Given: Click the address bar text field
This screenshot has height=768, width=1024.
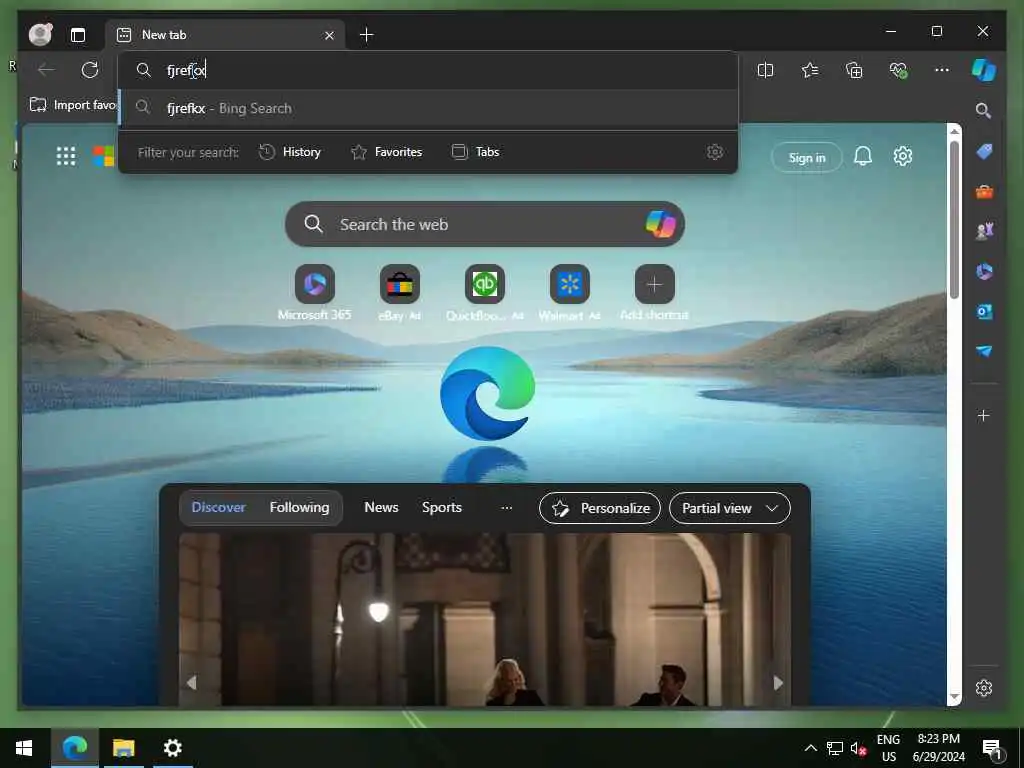Looking at the screenshot, I should pyautogui.click(x=428, y=70).
